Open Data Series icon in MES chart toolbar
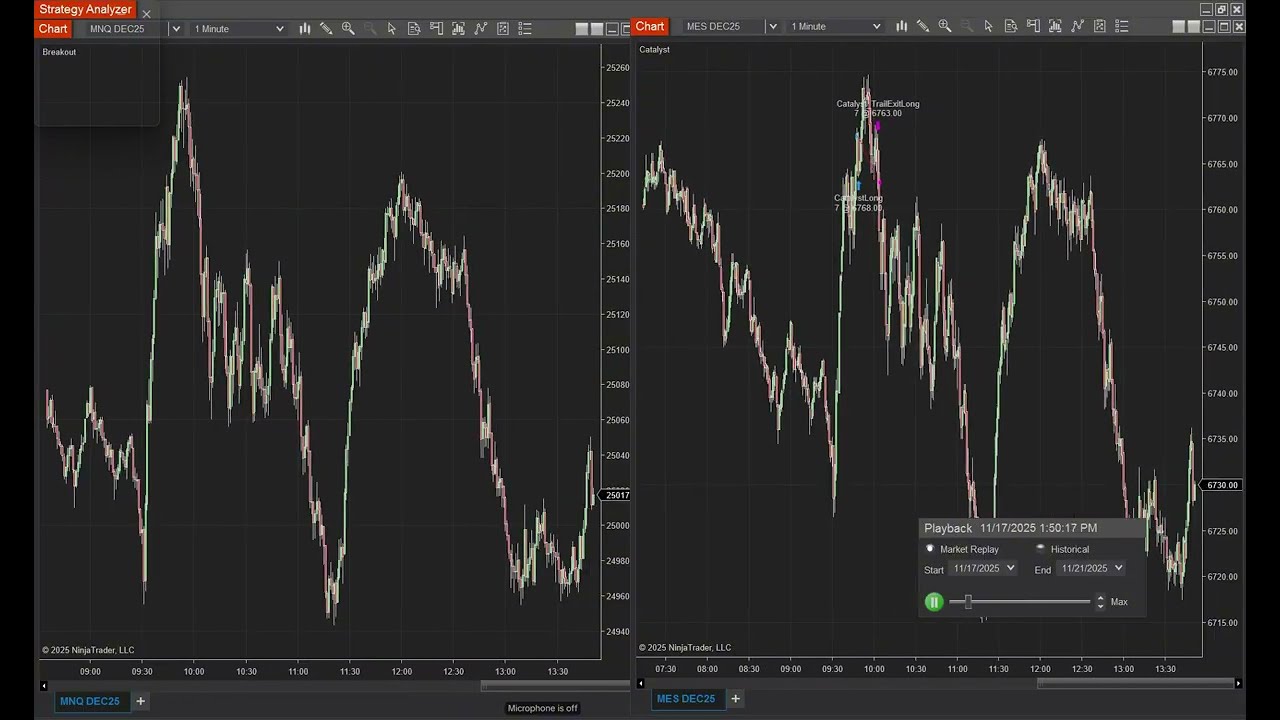The width and height of the screenshot is (1280, 720). pos(1055,27)
